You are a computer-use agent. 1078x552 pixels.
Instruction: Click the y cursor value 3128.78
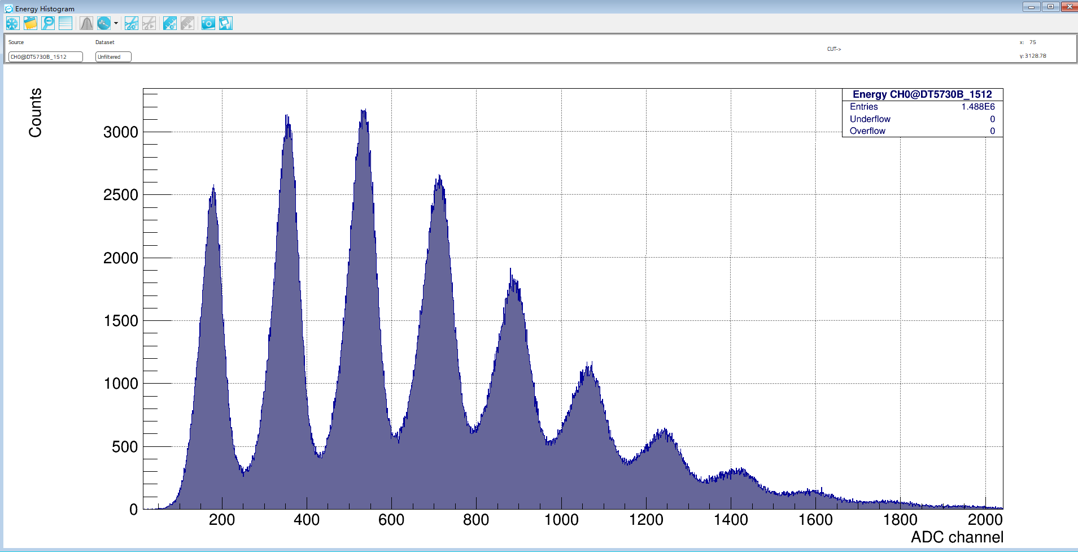tap(1035, 56)
